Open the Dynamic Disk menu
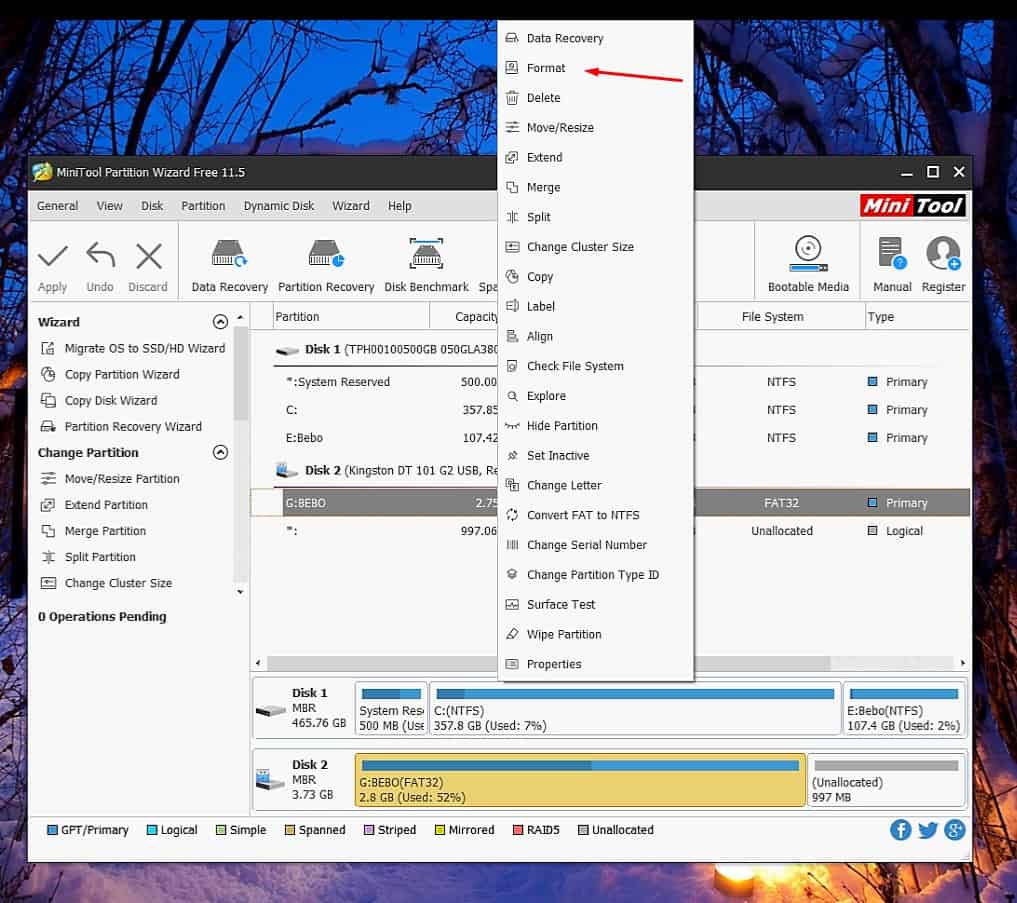Image resolution: width=1017 pixels, height=903 pixels. (x=279, y=206)
